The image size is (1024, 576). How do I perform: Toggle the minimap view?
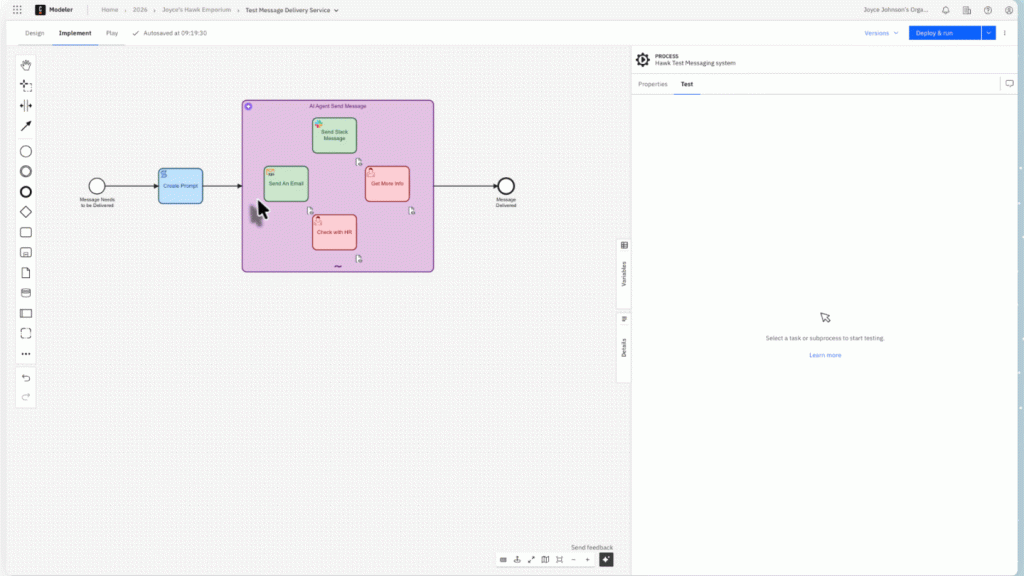point(545,560)
